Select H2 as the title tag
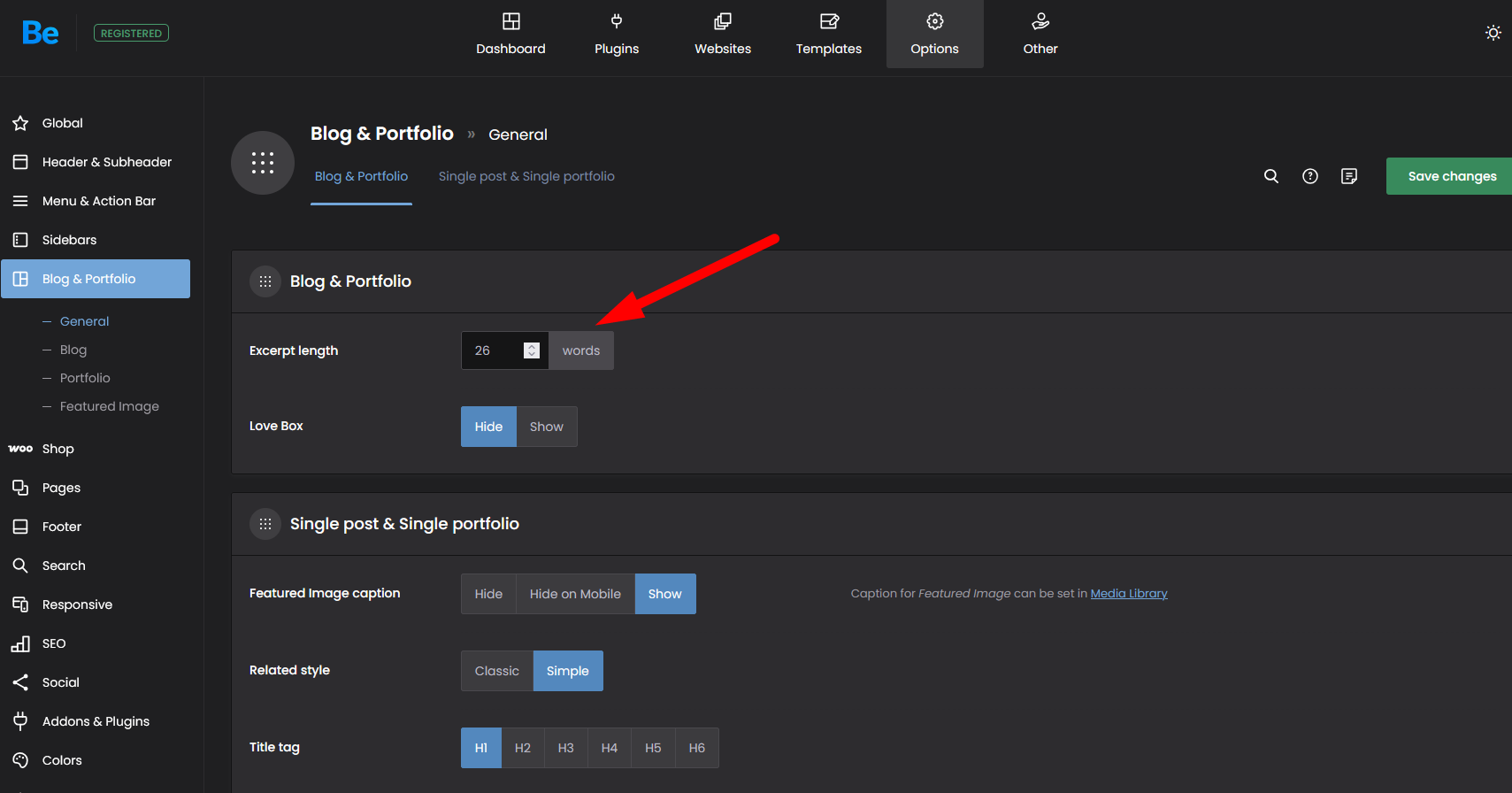 click(522, 748)
